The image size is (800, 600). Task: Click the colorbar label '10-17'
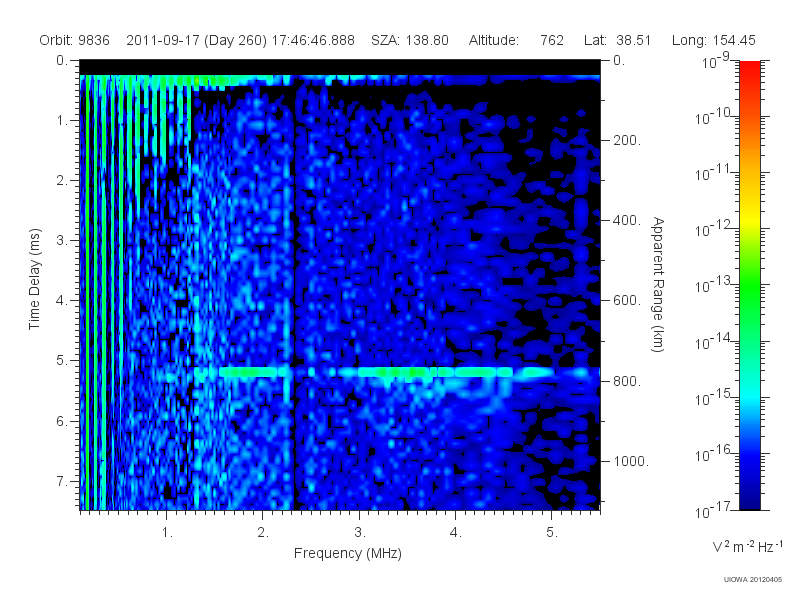click(x=713, y=509)
